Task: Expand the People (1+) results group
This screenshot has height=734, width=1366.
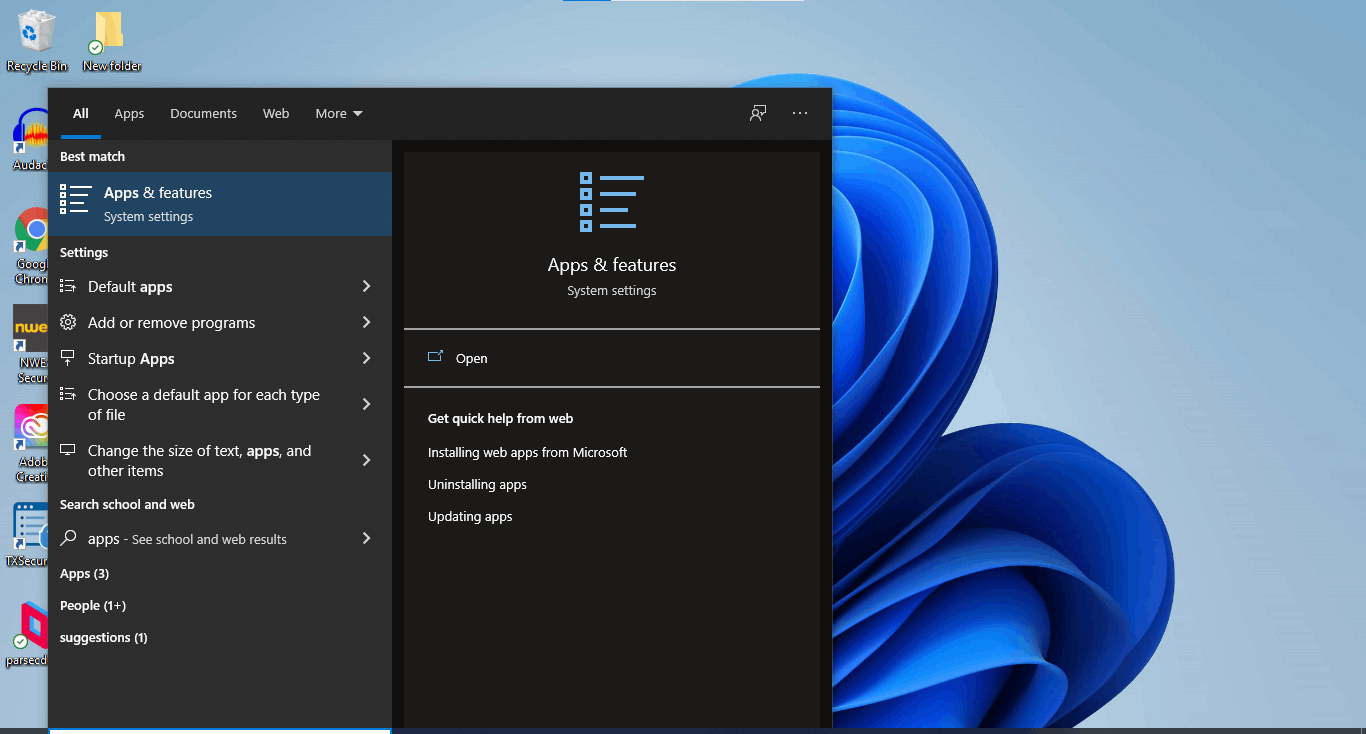Action: tap(93, 605)
